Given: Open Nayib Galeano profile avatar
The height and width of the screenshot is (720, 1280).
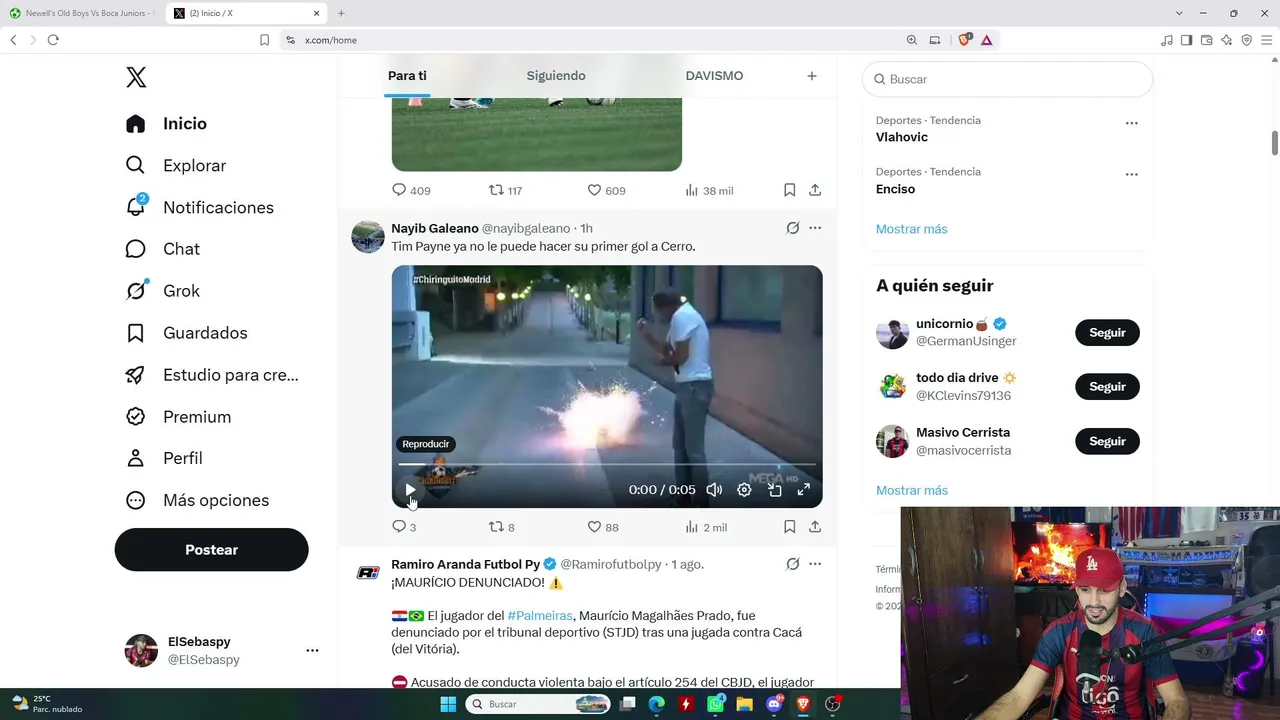Looking at the screenshot, I should (368, 237).
